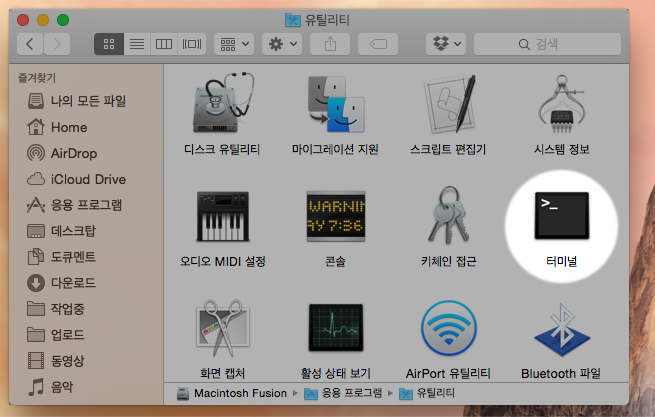
Task: Select the Console (콘솔) app icon
Action: click(x=336, y=216)
